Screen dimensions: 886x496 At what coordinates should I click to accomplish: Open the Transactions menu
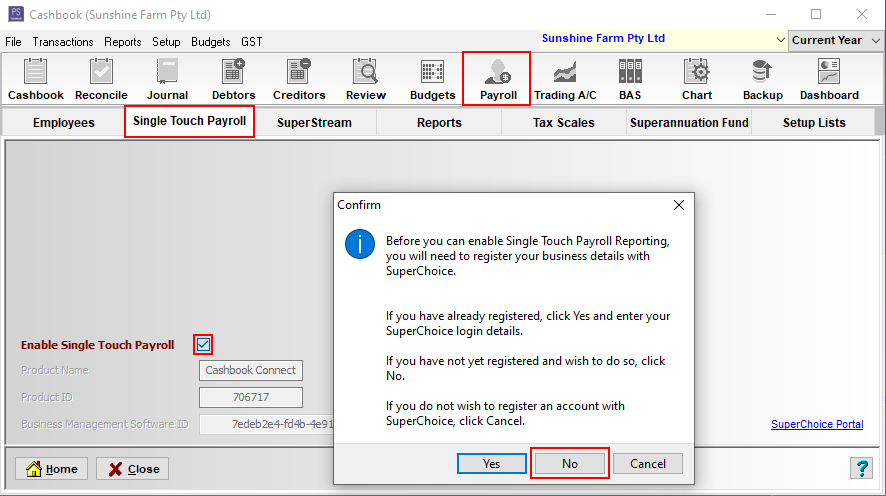(x=63, y=42)
